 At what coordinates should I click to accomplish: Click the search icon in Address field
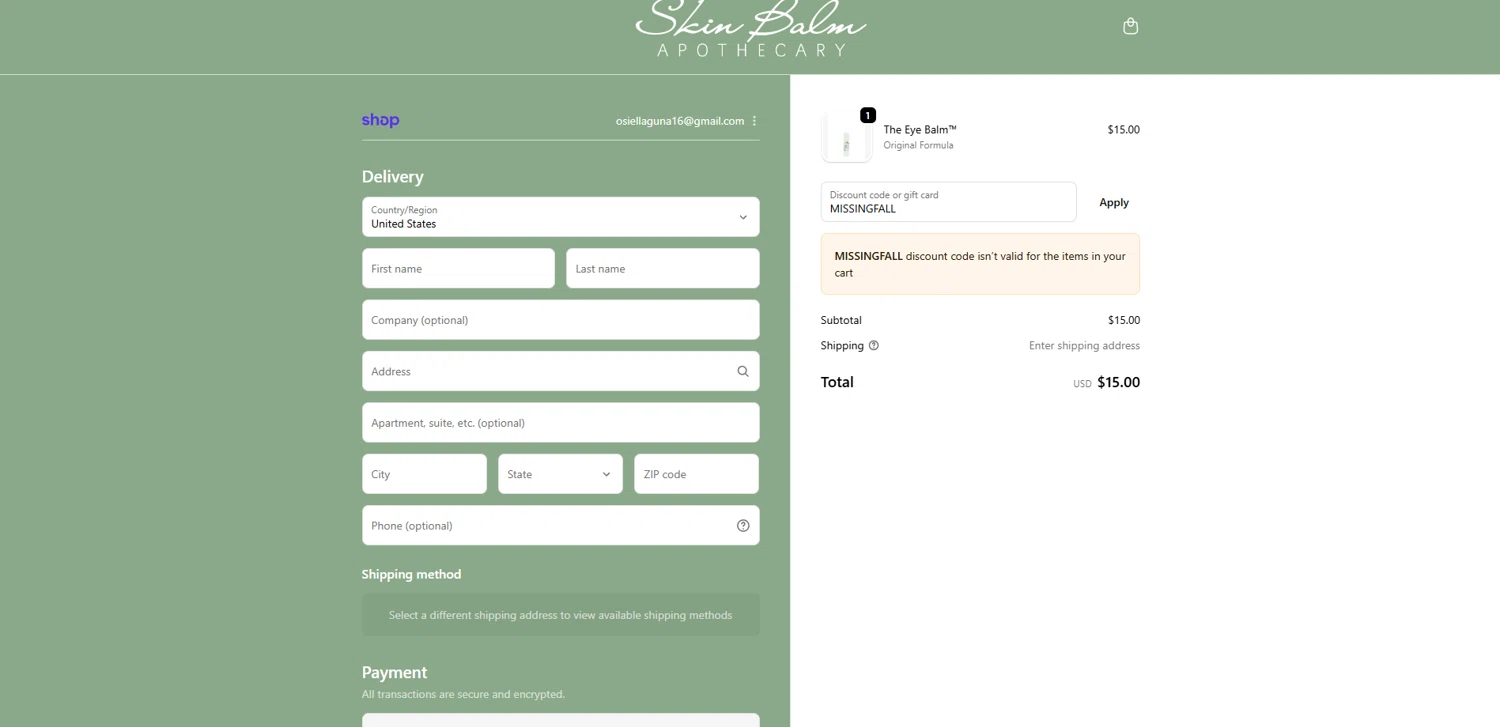pyautogui.click(x=743, y=371)
